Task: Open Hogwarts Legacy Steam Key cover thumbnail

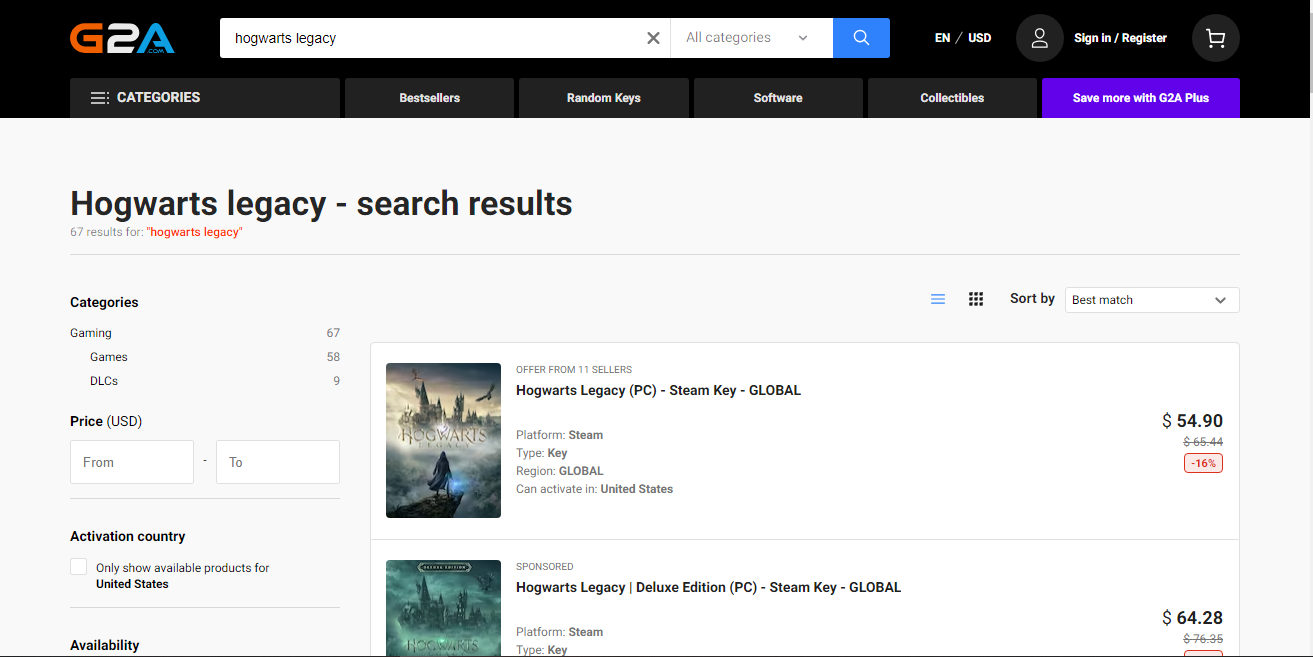Action: [x=443, y=440]
